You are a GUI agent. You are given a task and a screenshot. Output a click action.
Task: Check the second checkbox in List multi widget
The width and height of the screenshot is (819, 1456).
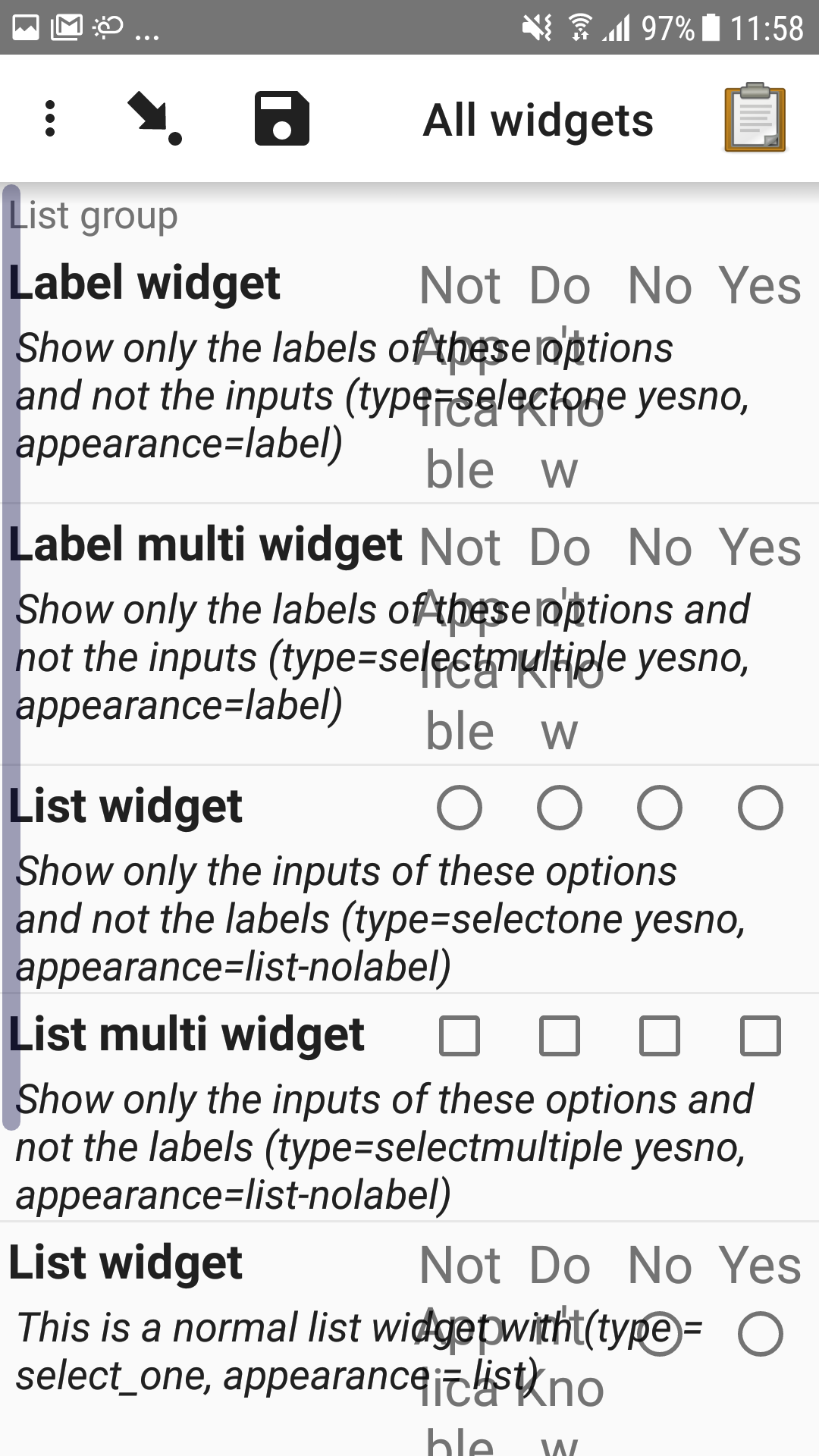[560, 1034]
